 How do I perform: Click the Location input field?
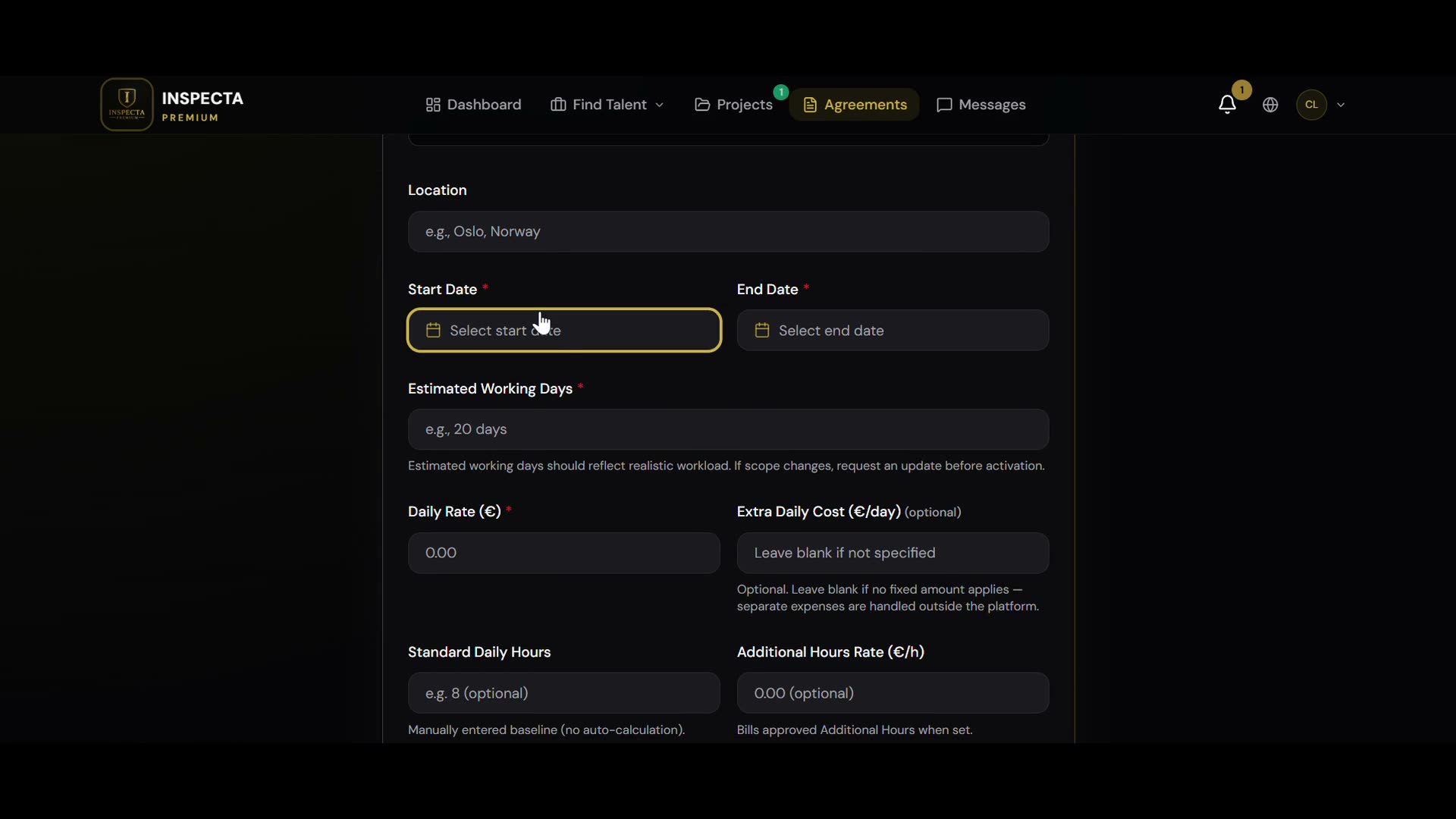pos(728,231)
